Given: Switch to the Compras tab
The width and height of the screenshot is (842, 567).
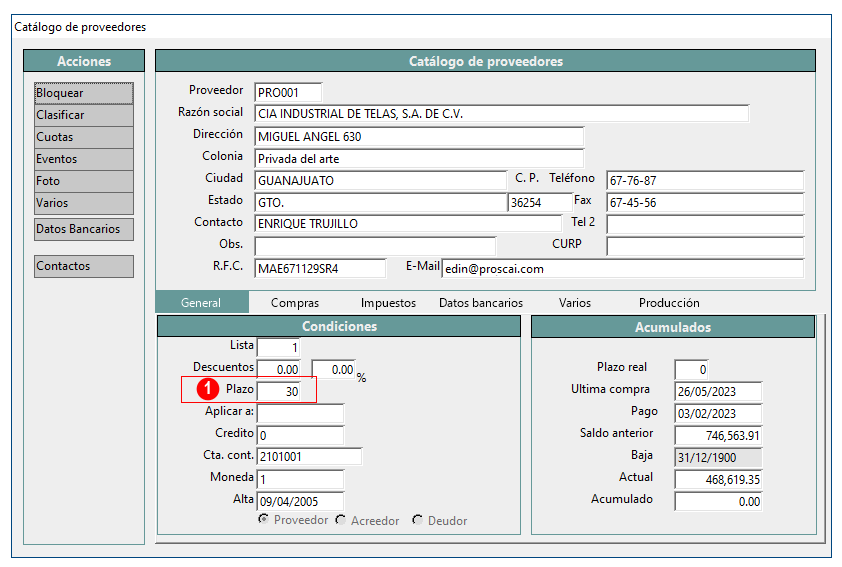Looking at the screenshot, I should click(x=295, y=303).
